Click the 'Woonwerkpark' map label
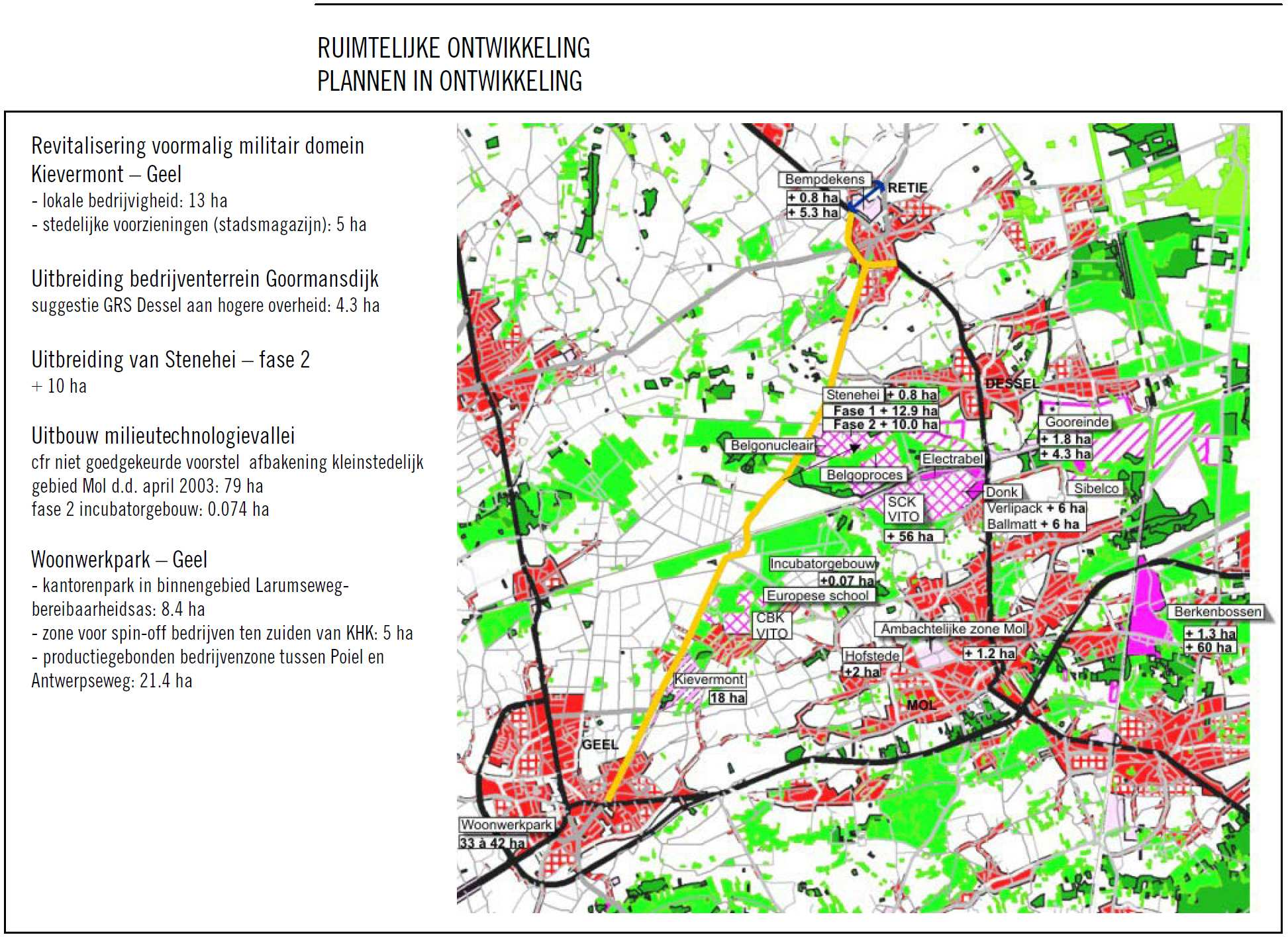This screenshot has width=1288, height=937. tap(507, 826)
